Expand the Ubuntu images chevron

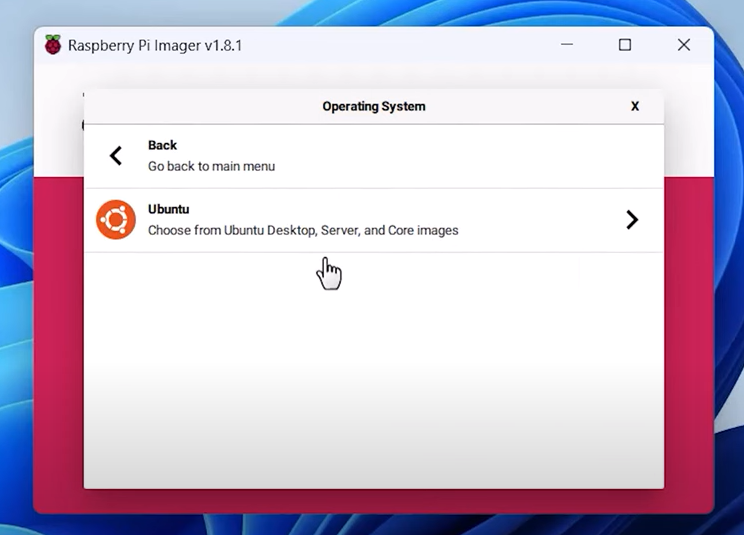tap(632, 220)
